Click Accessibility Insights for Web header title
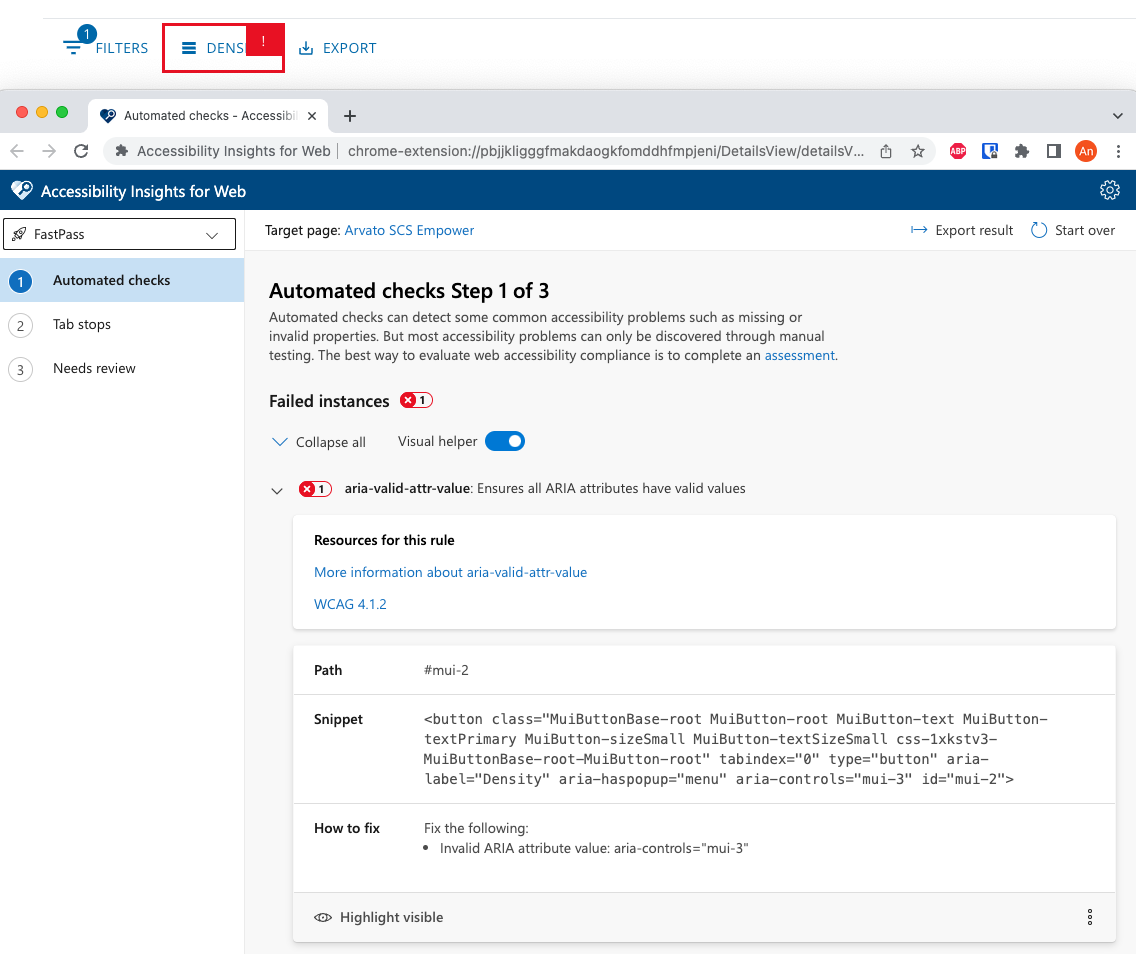The width and height of the screenshot is (1136, 954). click(143, 191)
